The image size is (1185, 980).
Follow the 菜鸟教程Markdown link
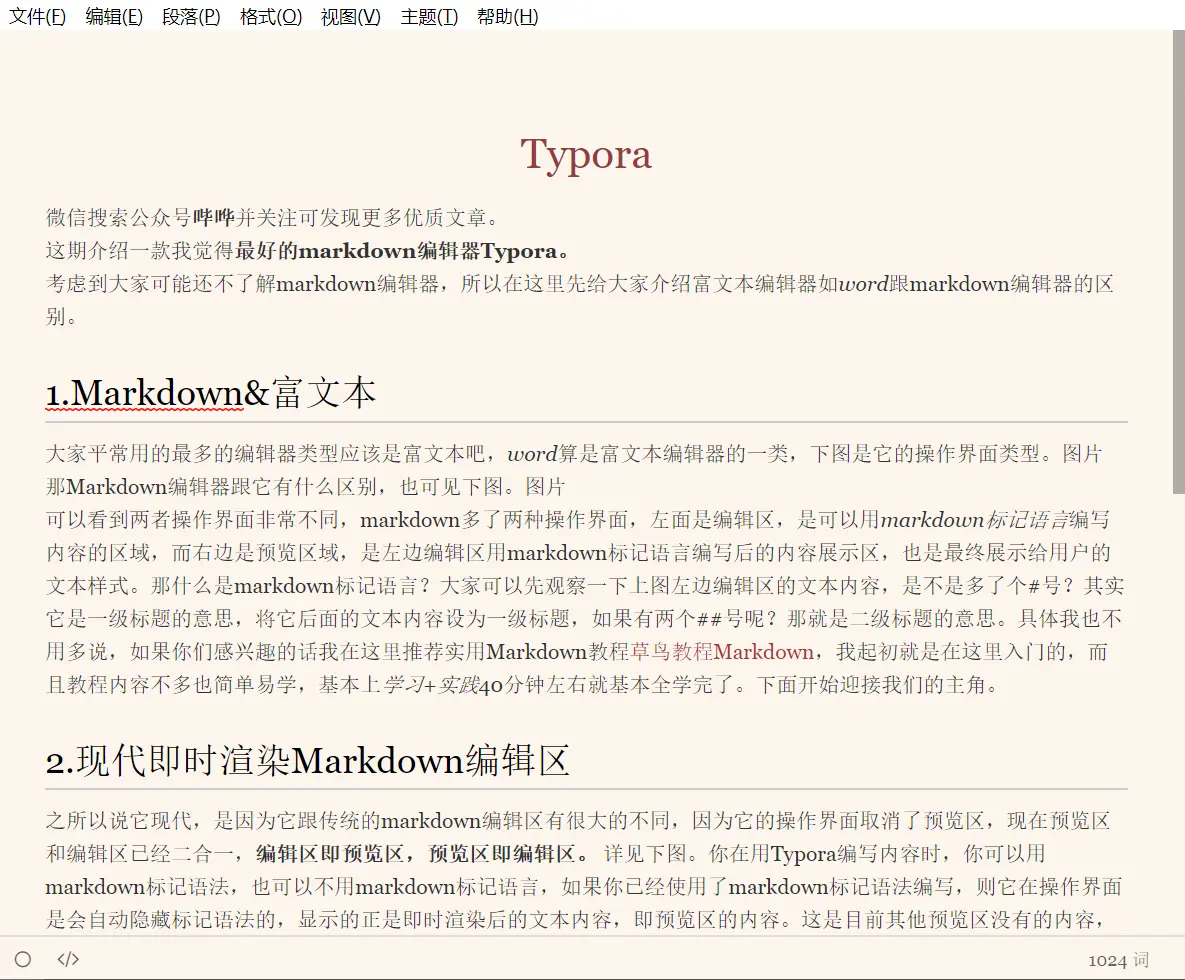(722, 651)
